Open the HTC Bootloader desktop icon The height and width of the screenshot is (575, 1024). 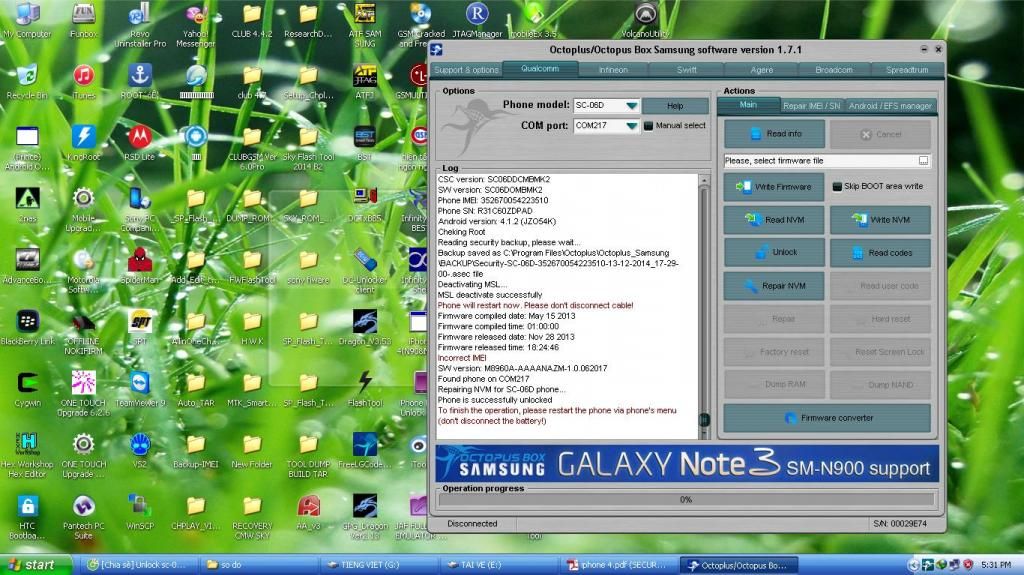click(x=27, y=516)
